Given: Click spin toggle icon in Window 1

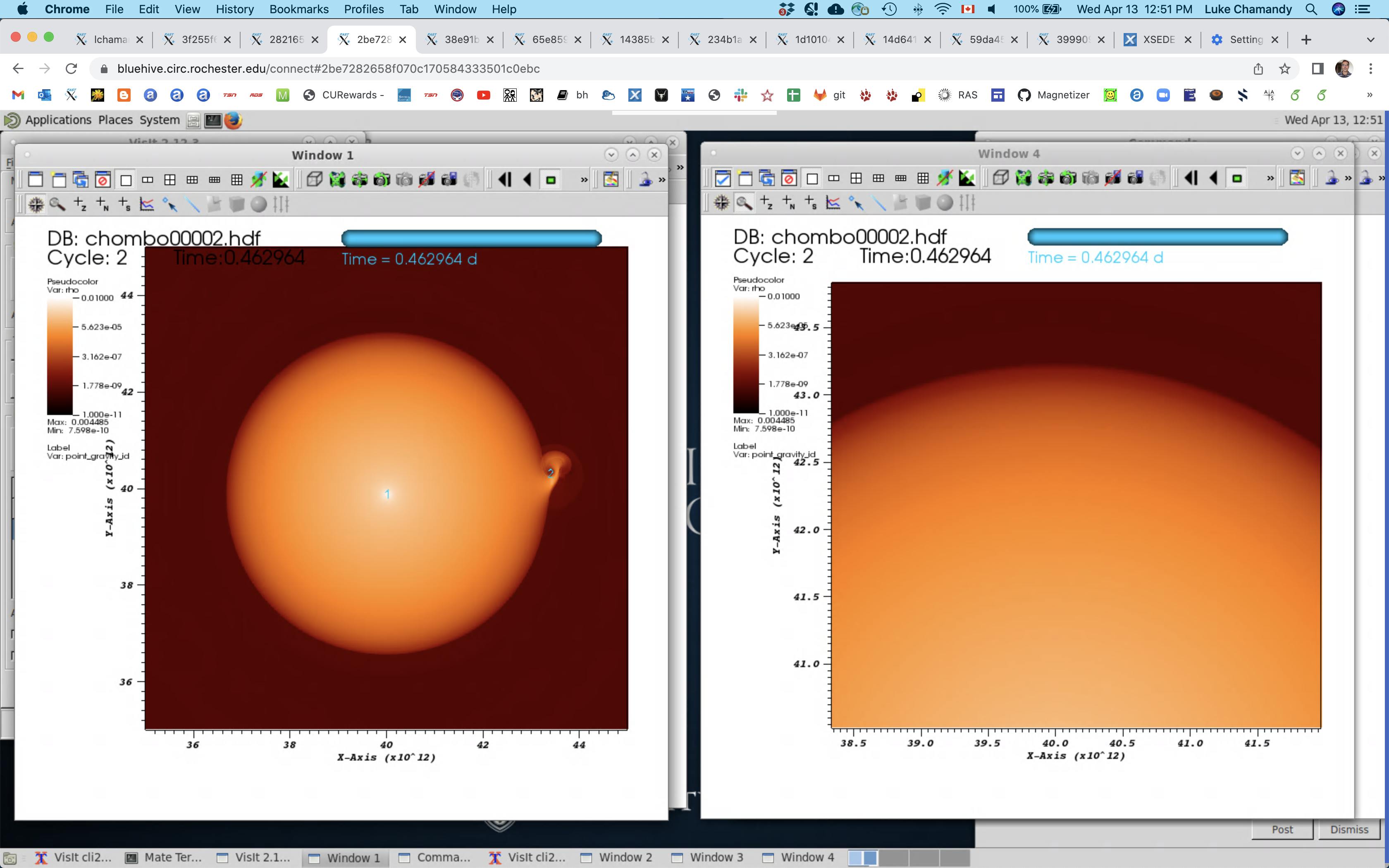Looking at the screenshot, I should pyautogui.click(x=259, y=180).
